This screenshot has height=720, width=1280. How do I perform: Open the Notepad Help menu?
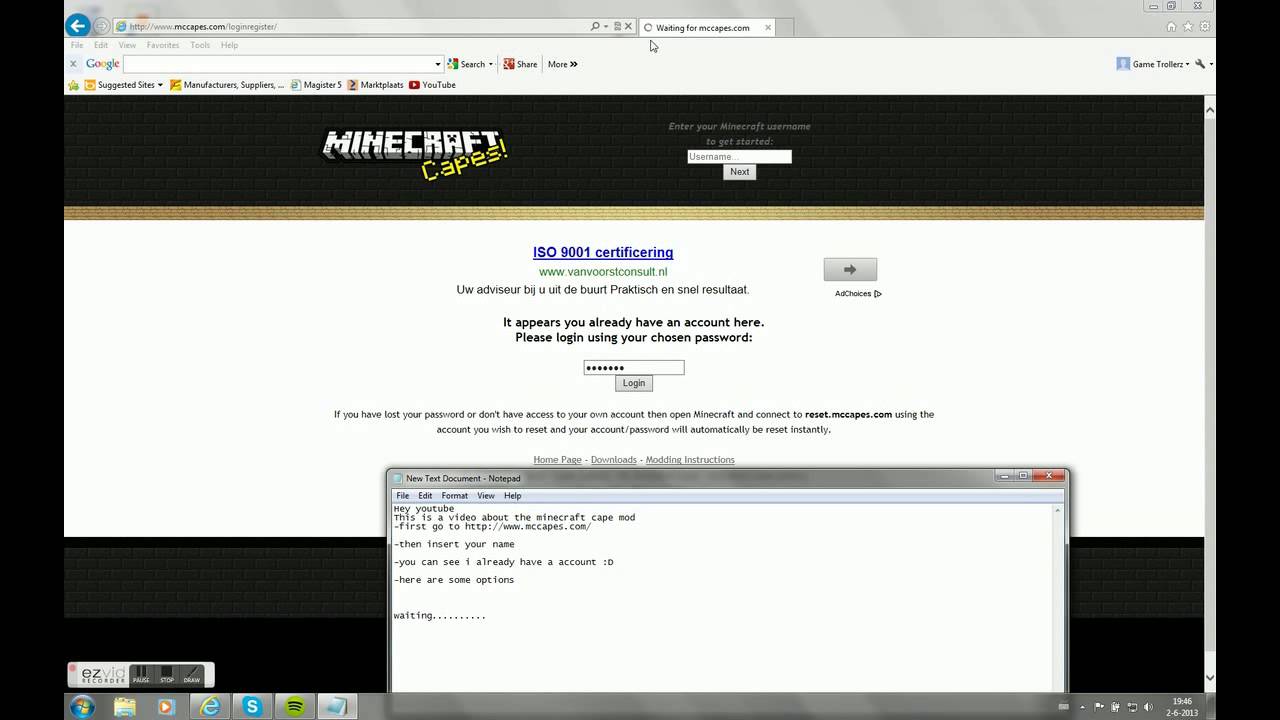512,496
